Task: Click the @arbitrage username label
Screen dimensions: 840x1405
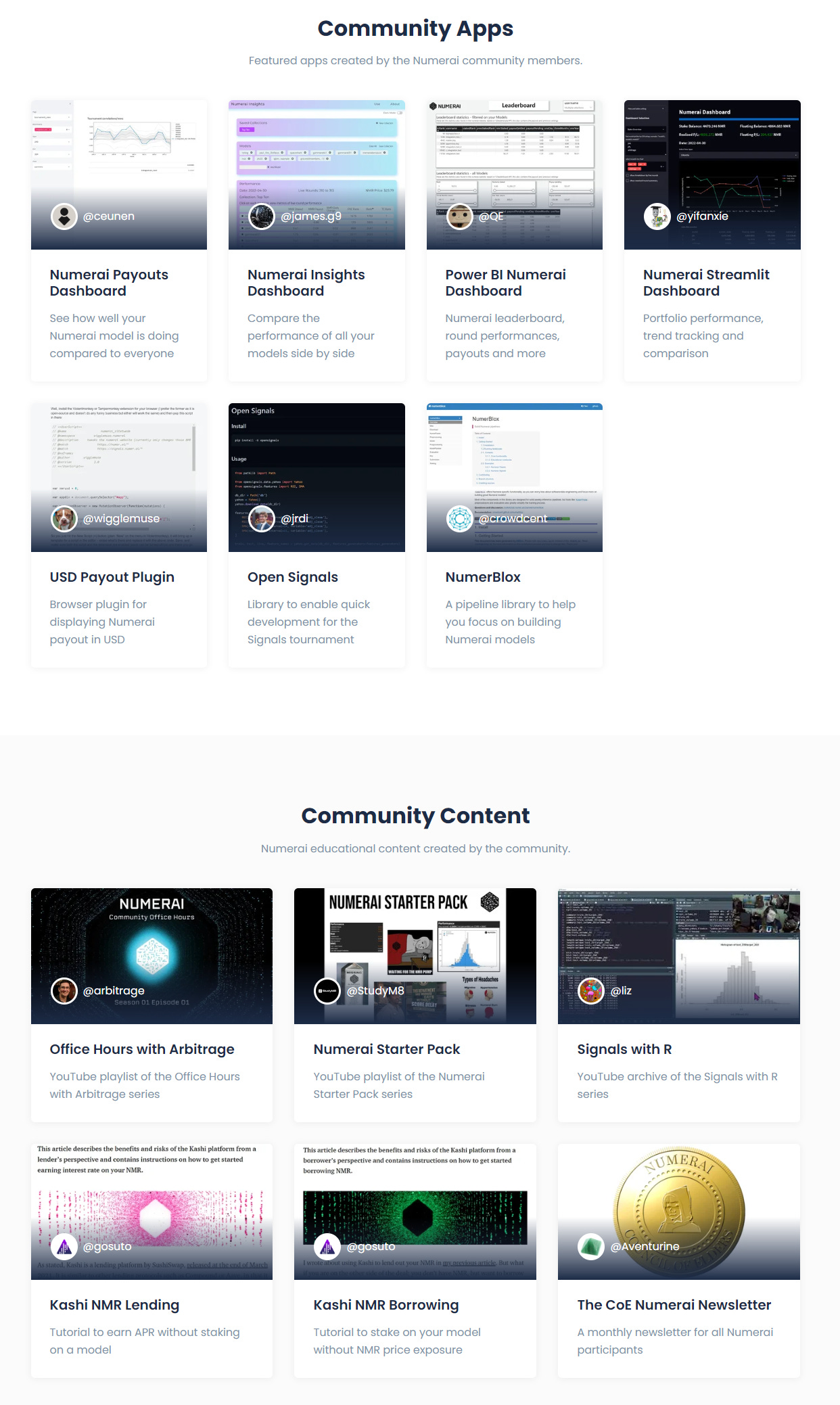Action: [114, 991]
